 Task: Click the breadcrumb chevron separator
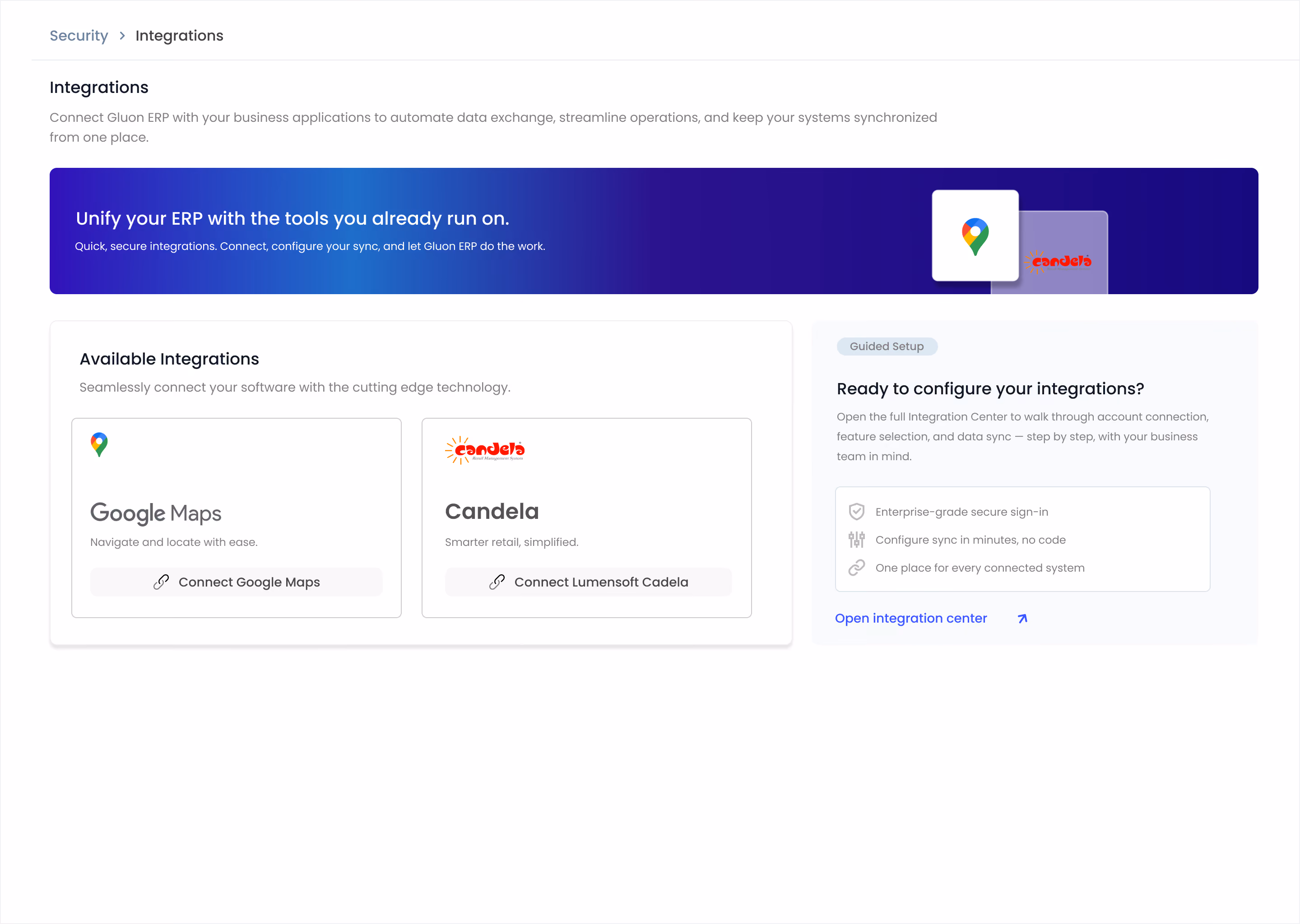[122, 36]
